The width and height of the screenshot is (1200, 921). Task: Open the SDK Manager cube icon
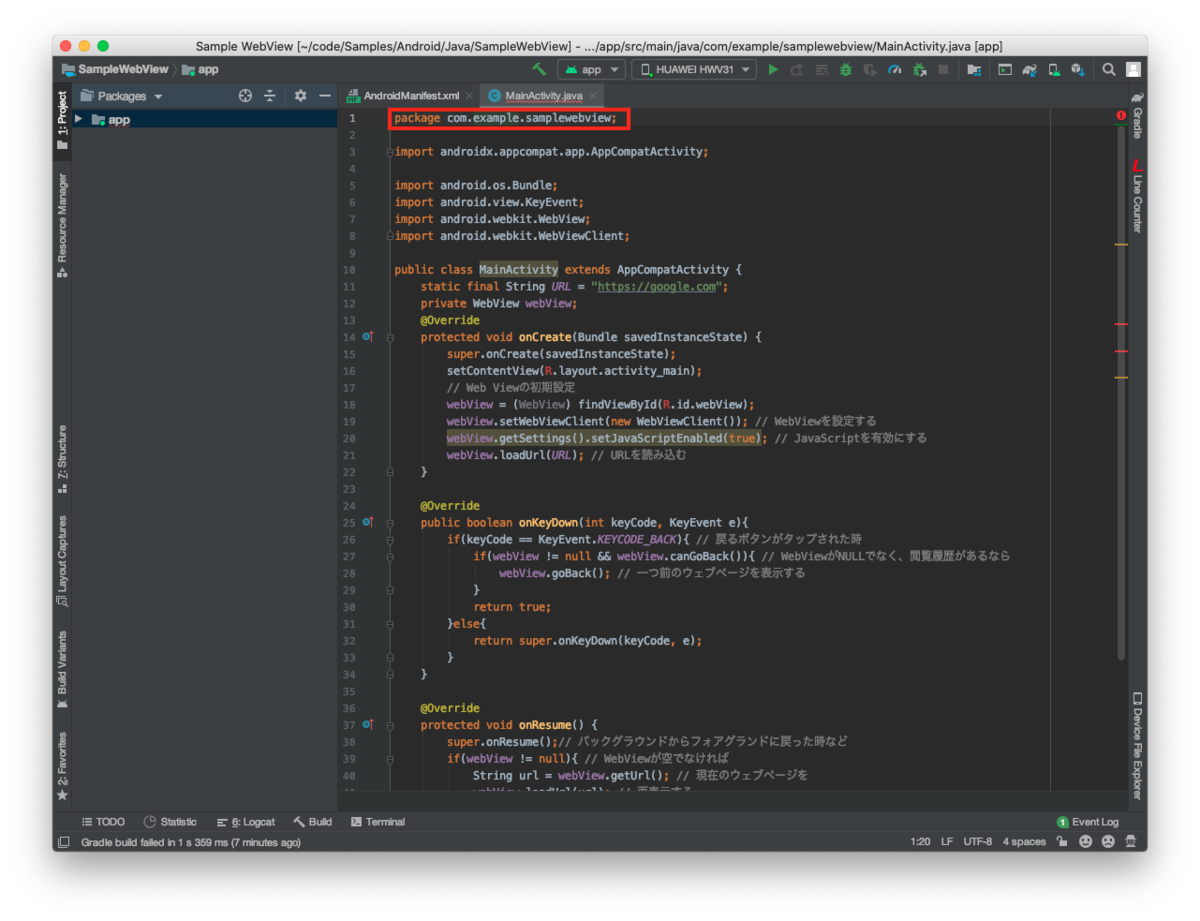pos(1078,69)
